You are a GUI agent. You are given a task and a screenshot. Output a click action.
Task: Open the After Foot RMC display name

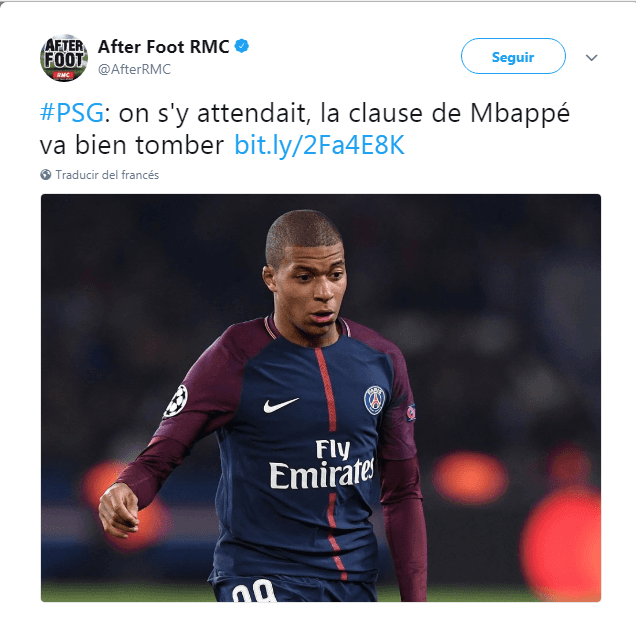(x=163, y=47)
